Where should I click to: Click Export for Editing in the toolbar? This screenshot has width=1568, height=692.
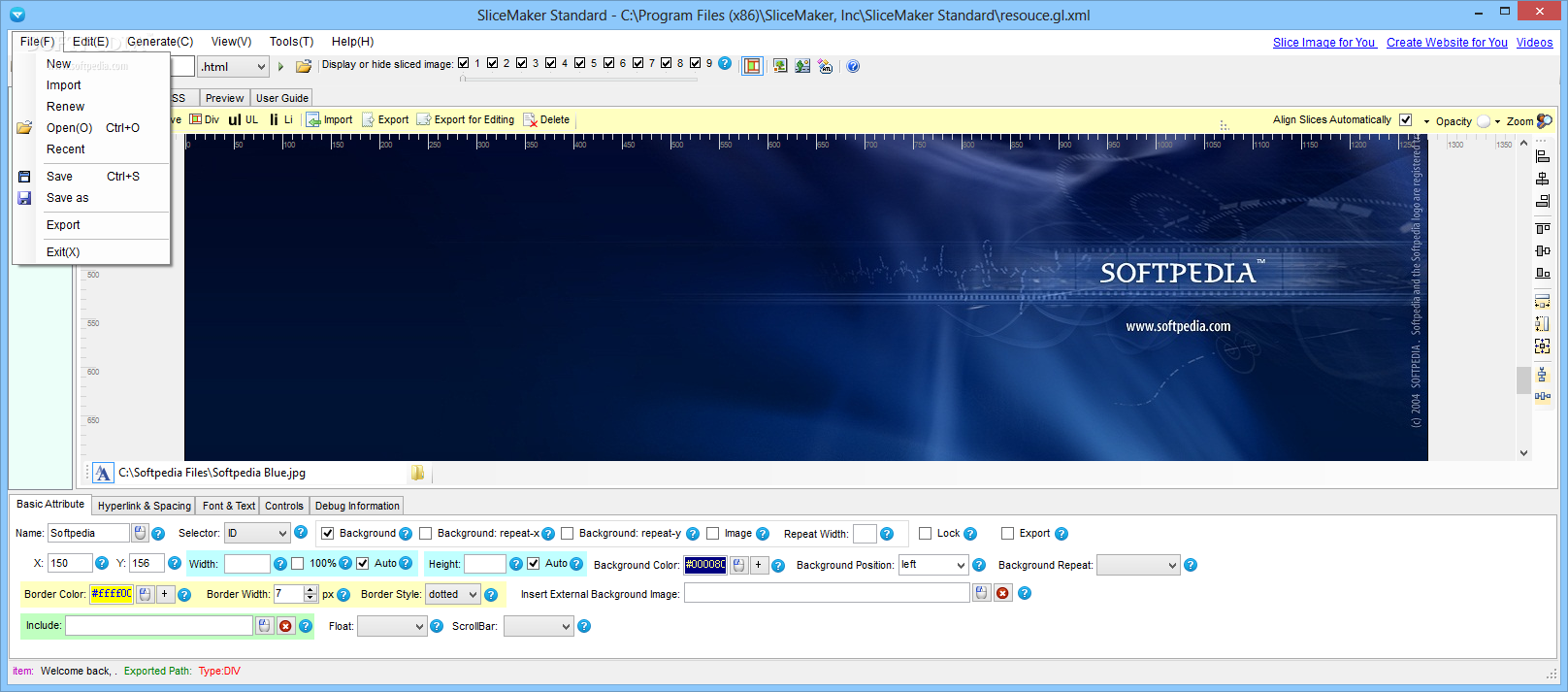coord(466,119)
